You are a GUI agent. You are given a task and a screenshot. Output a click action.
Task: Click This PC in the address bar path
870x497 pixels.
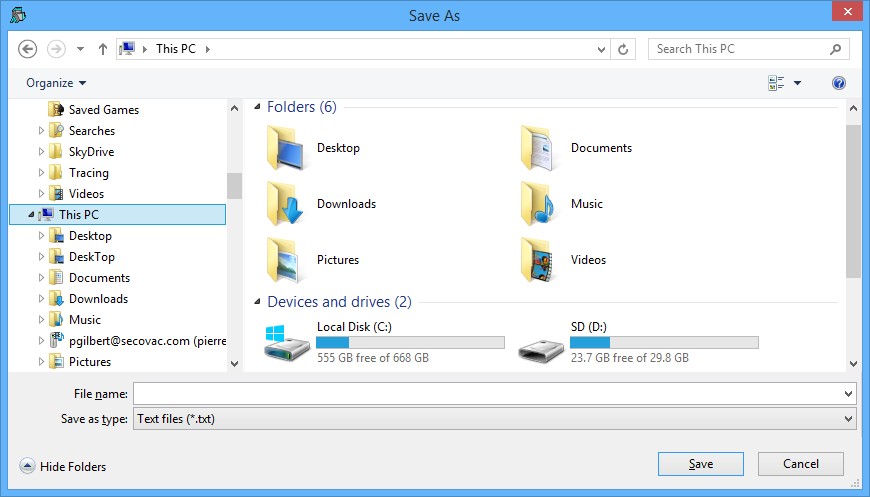click(x=176, y=49)
